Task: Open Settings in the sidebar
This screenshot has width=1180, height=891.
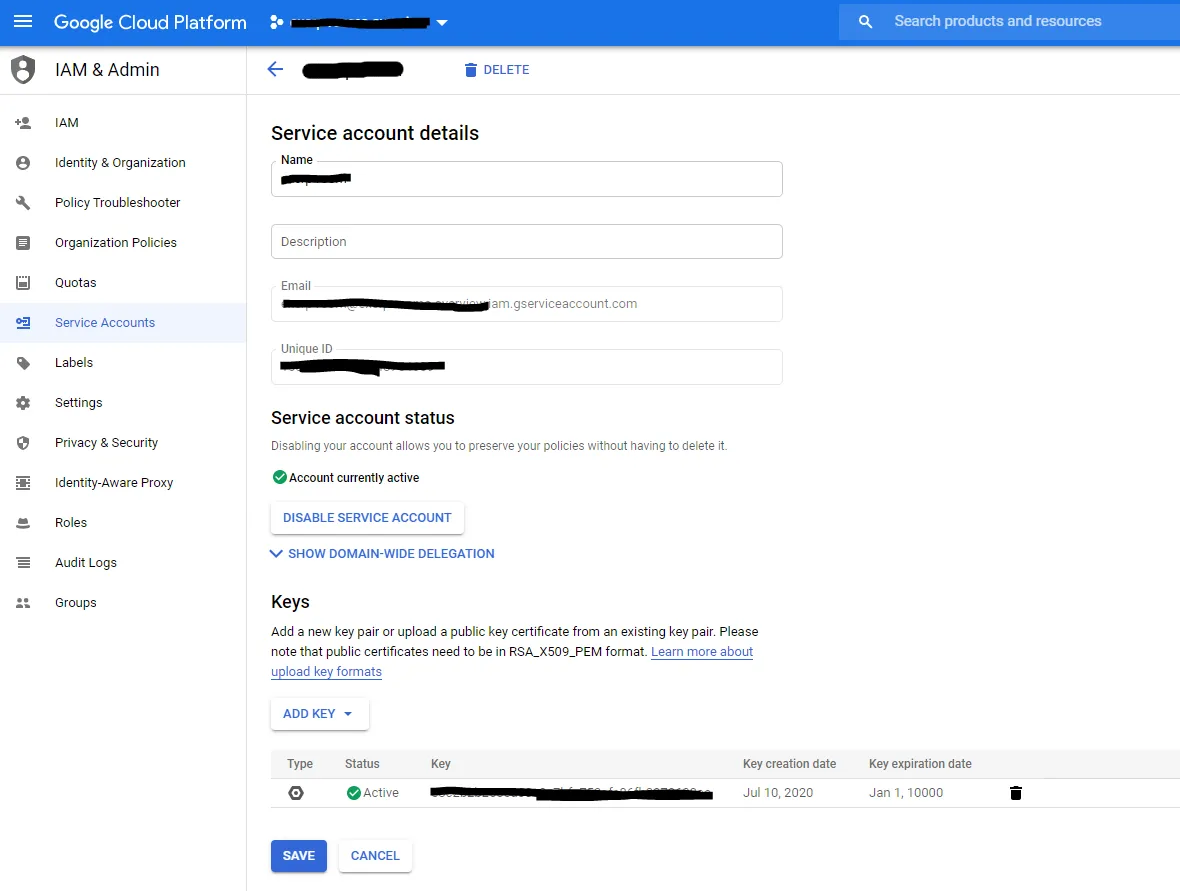Action: (78, 403)
